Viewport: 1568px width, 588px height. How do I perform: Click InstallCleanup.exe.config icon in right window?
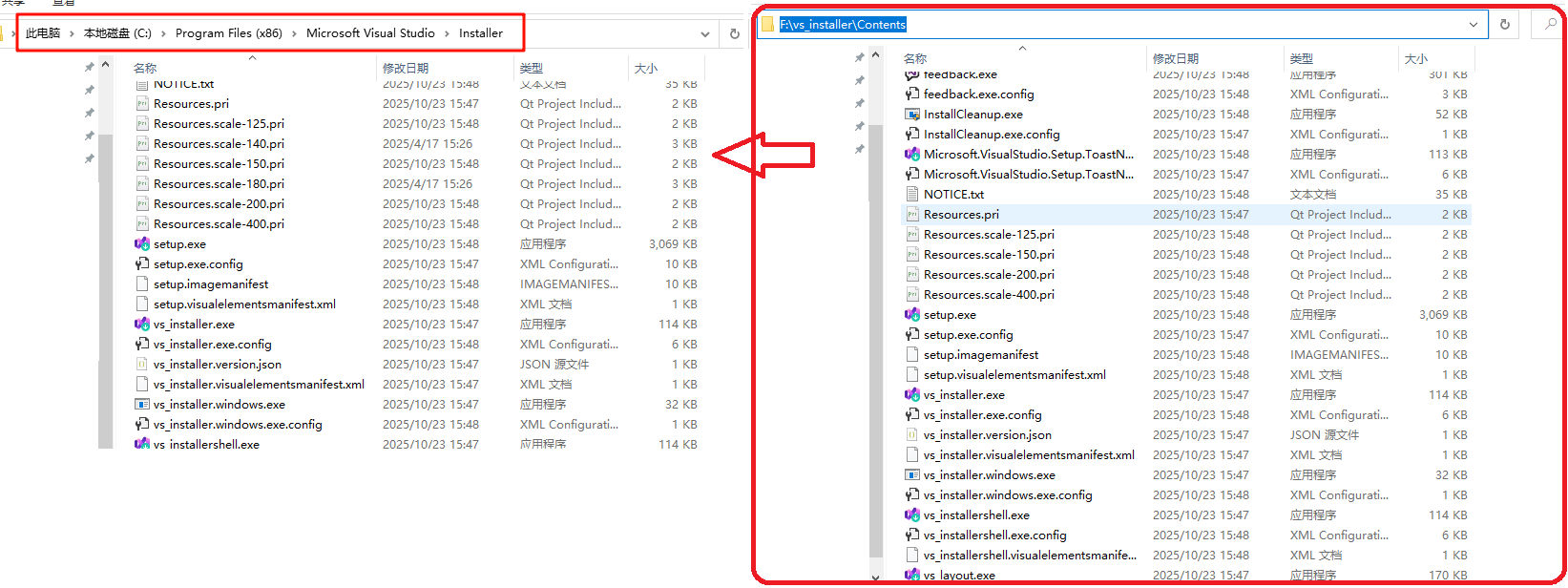coord(912,135)
